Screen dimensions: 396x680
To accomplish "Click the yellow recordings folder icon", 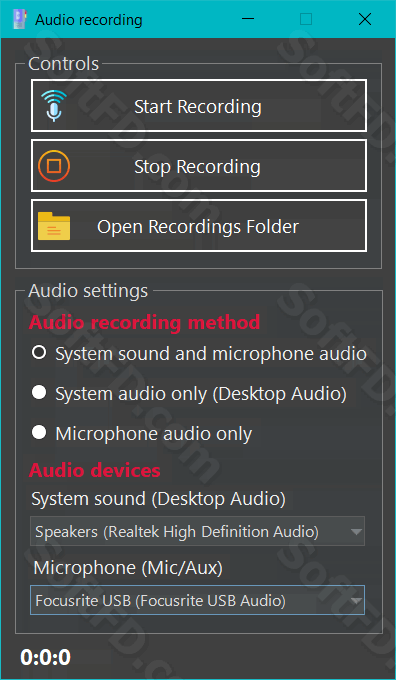I will click(x=54, y=226).
